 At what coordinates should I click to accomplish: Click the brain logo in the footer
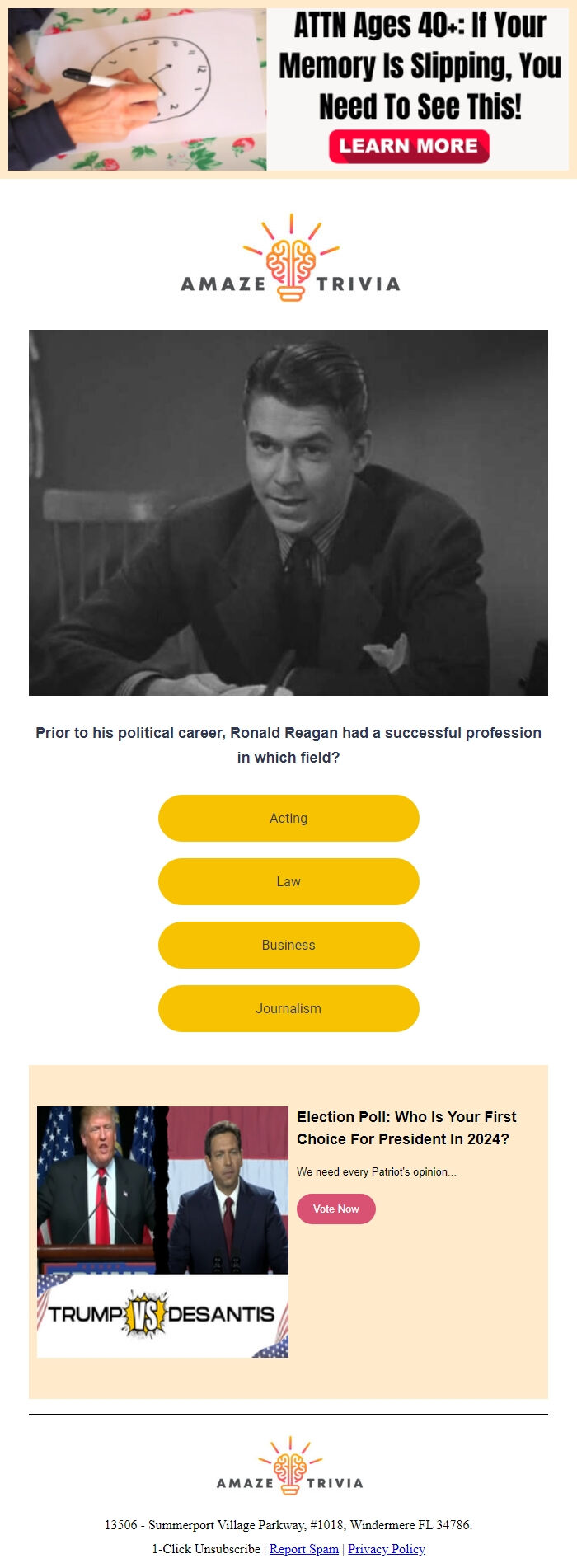point(288,1463)
